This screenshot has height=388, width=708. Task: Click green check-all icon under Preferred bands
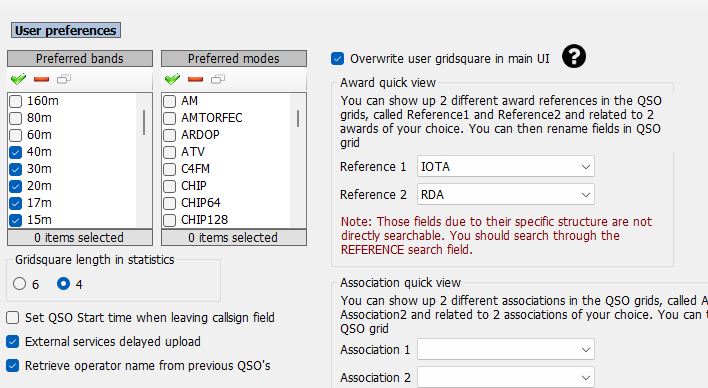click(x=19, y=79)
